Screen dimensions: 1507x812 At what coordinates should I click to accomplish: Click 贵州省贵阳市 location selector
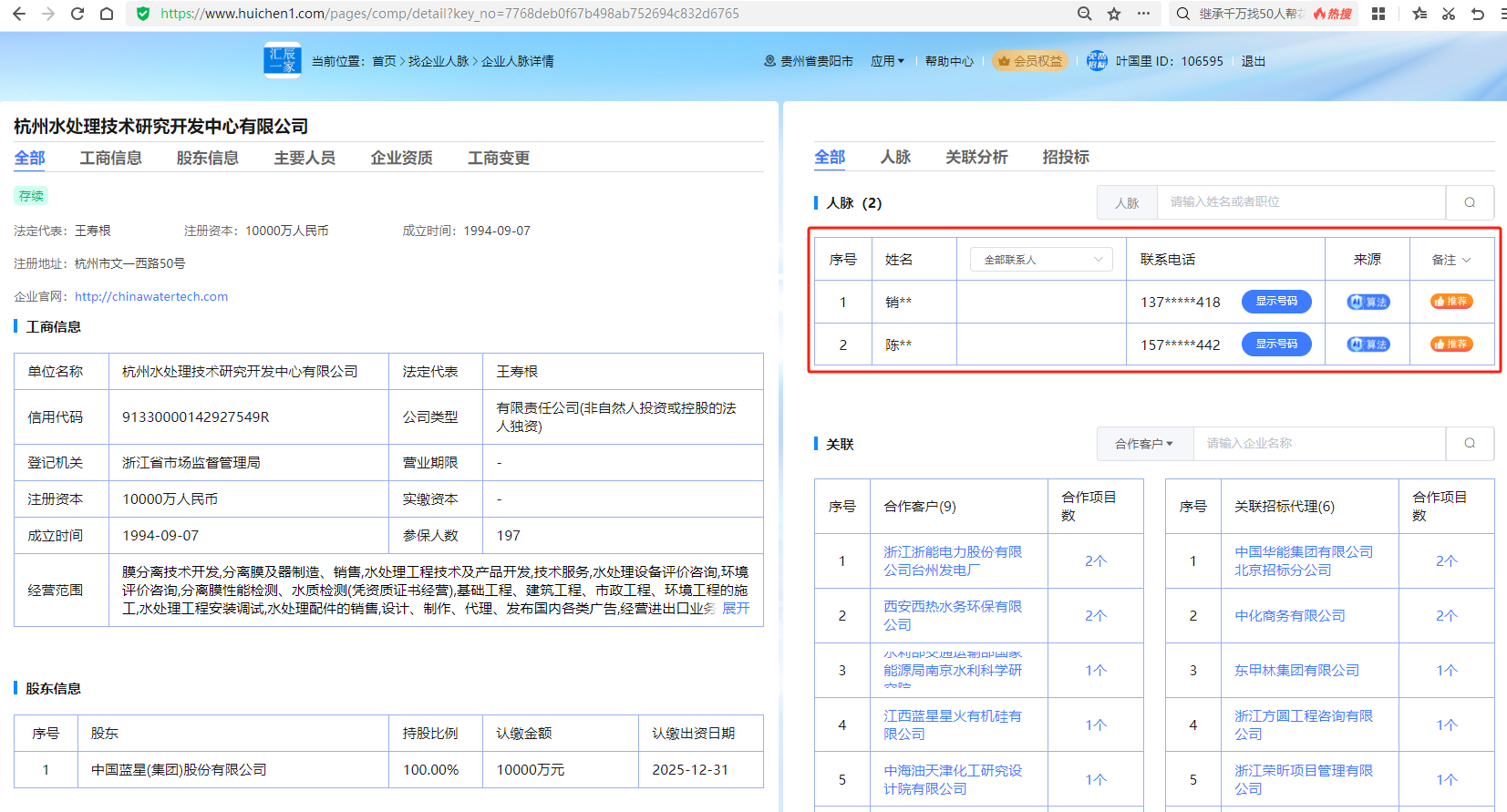[x=809, y=61]
